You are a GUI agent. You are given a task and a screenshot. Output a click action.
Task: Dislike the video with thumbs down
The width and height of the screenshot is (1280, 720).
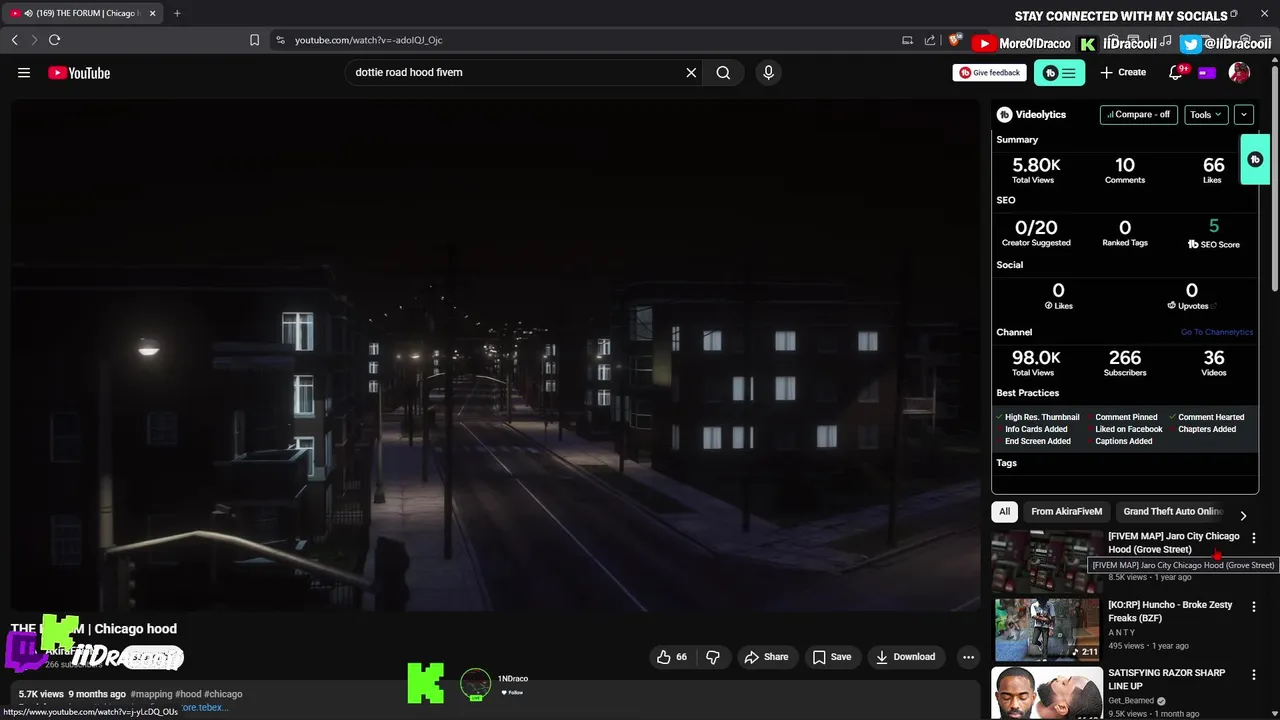713,657
